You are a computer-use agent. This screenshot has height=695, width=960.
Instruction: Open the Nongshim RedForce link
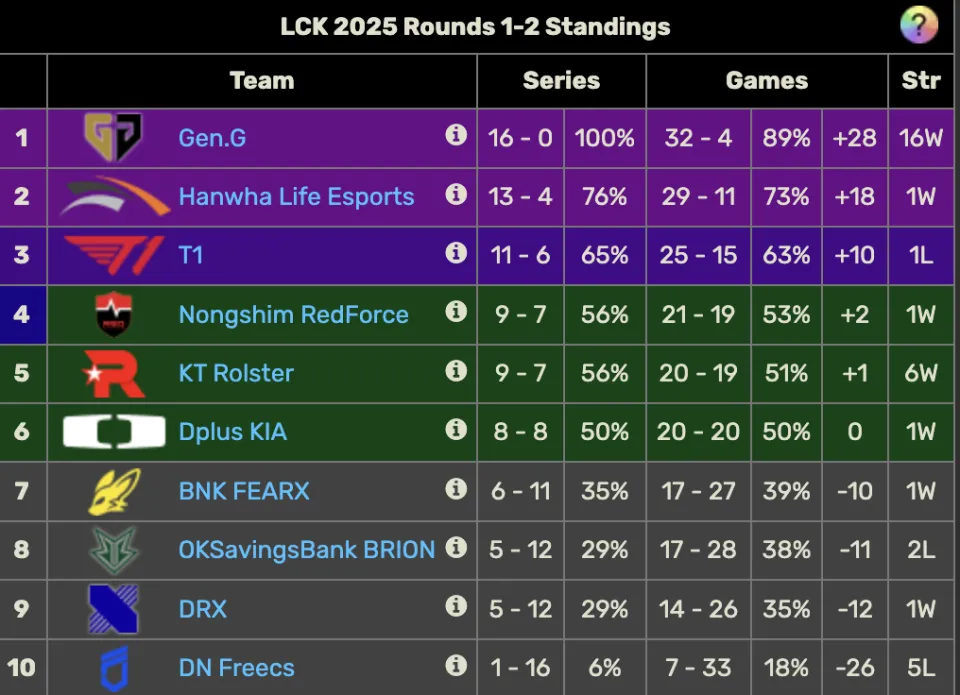coord(293,314)
